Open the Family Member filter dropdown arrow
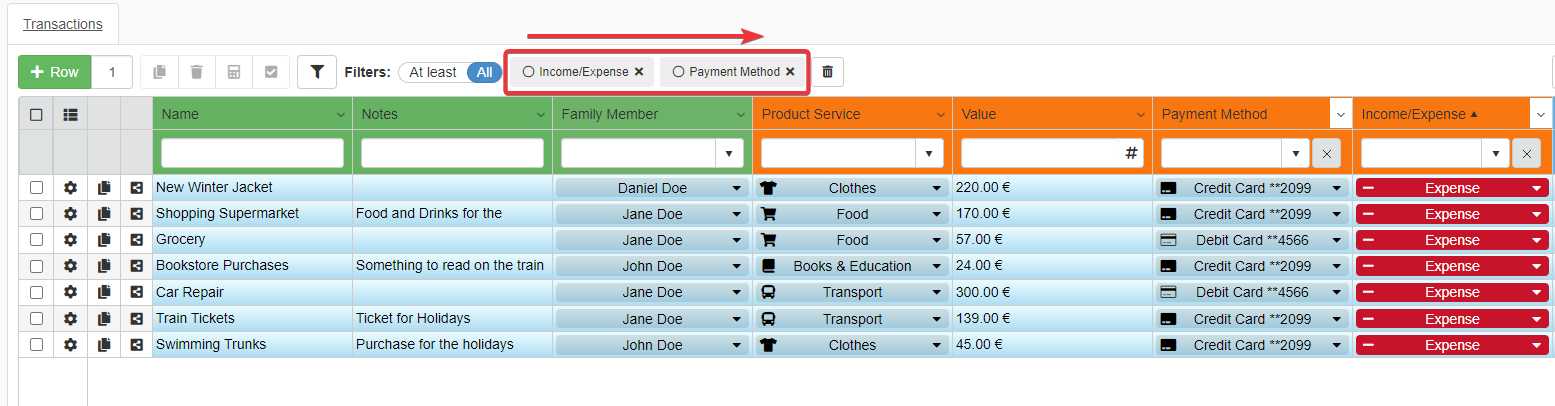 tap(728, 153)
